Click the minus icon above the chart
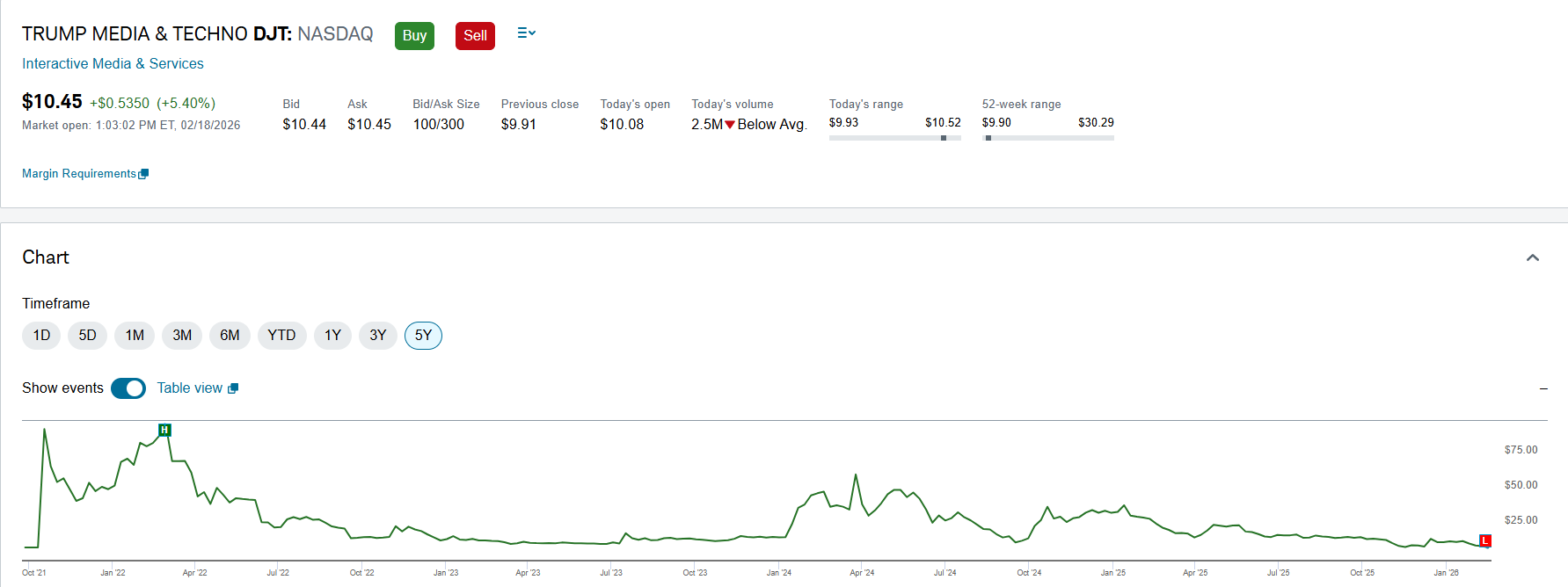 [x=1543, y=388]
